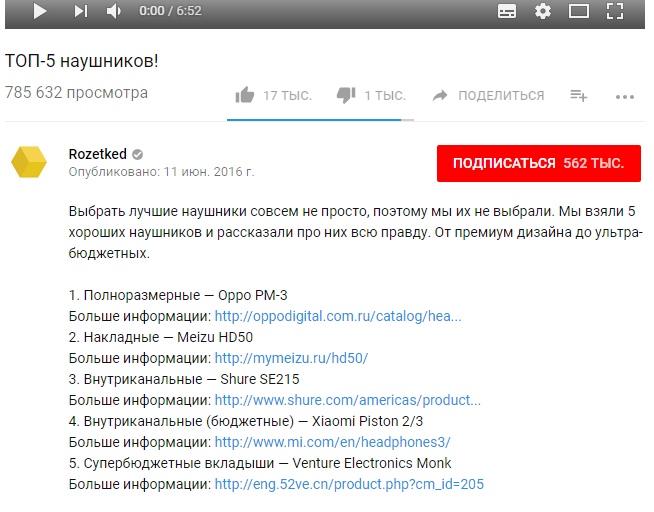Click the like count 17 тыс.
This screenshot has width=654, height=512.
click(x=287, y=95)
